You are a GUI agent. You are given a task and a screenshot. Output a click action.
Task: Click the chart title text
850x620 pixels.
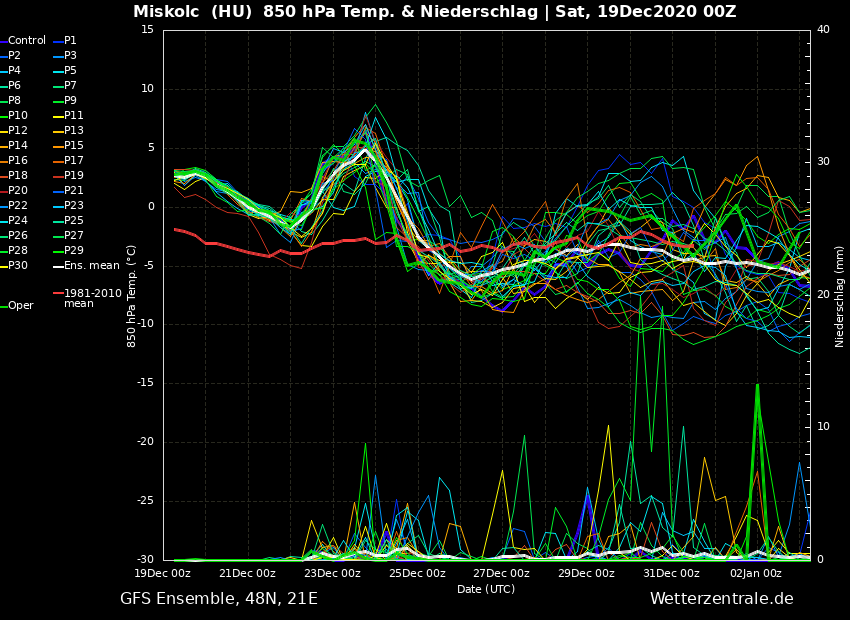point(435,12)
